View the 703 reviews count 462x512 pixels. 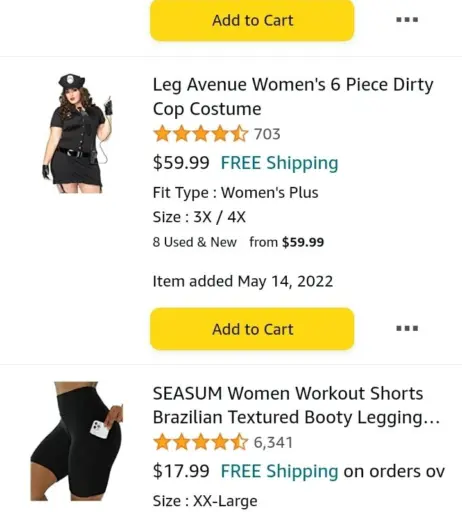(267, 134)
